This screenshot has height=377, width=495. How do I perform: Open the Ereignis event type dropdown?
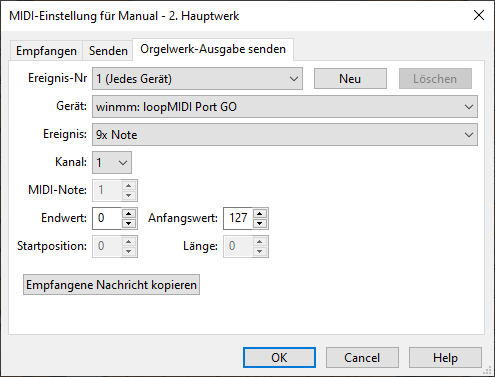coord(285,135)
